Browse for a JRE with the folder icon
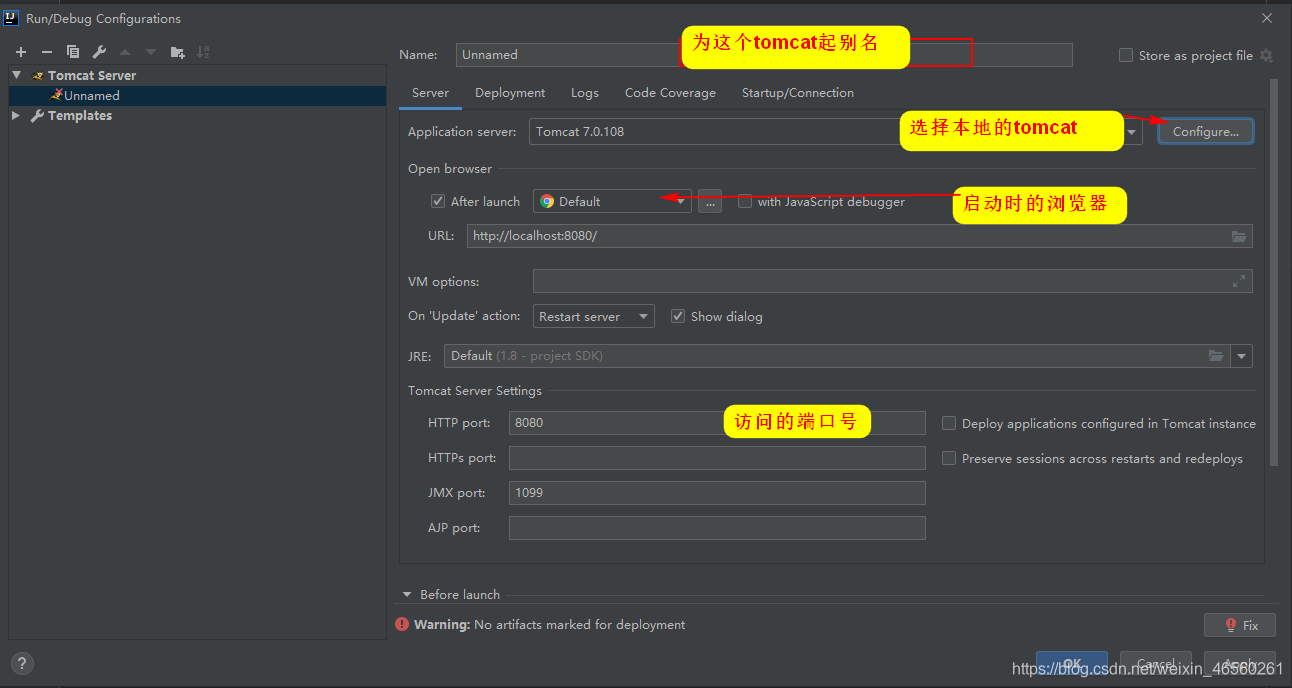 coord(1216,356)
